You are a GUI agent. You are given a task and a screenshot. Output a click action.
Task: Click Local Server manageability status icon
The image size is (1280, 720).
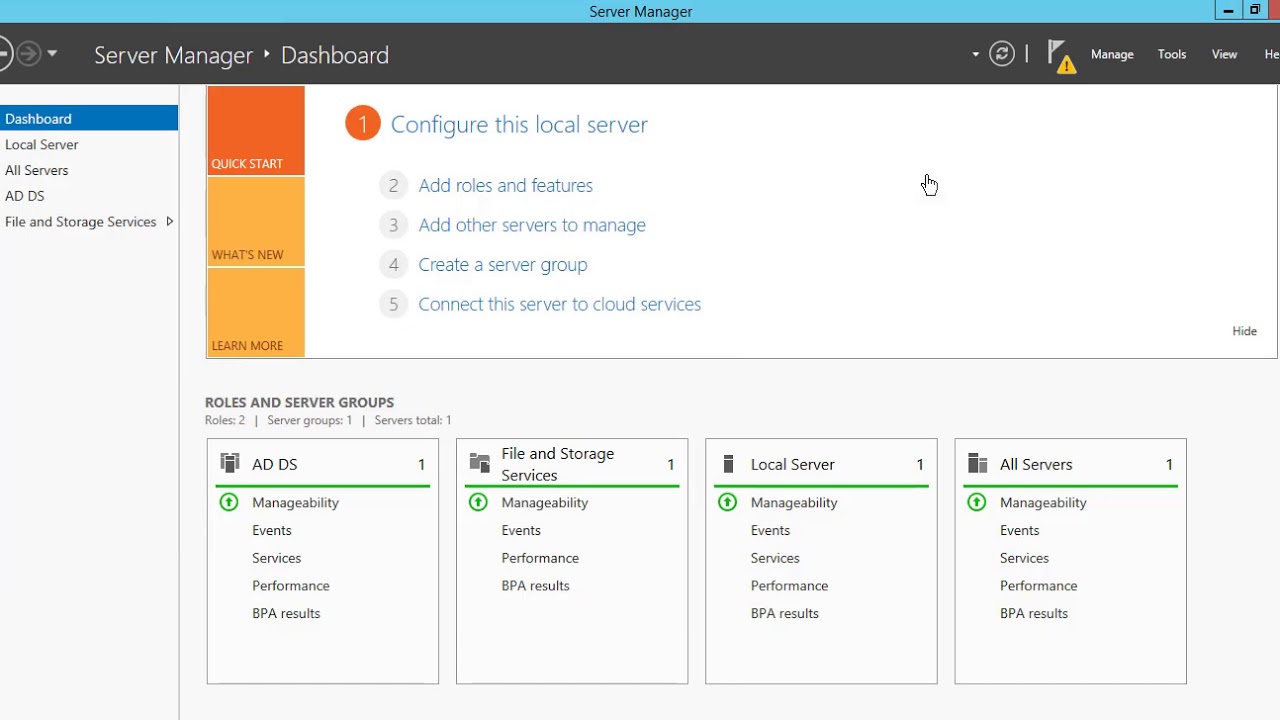727,502
